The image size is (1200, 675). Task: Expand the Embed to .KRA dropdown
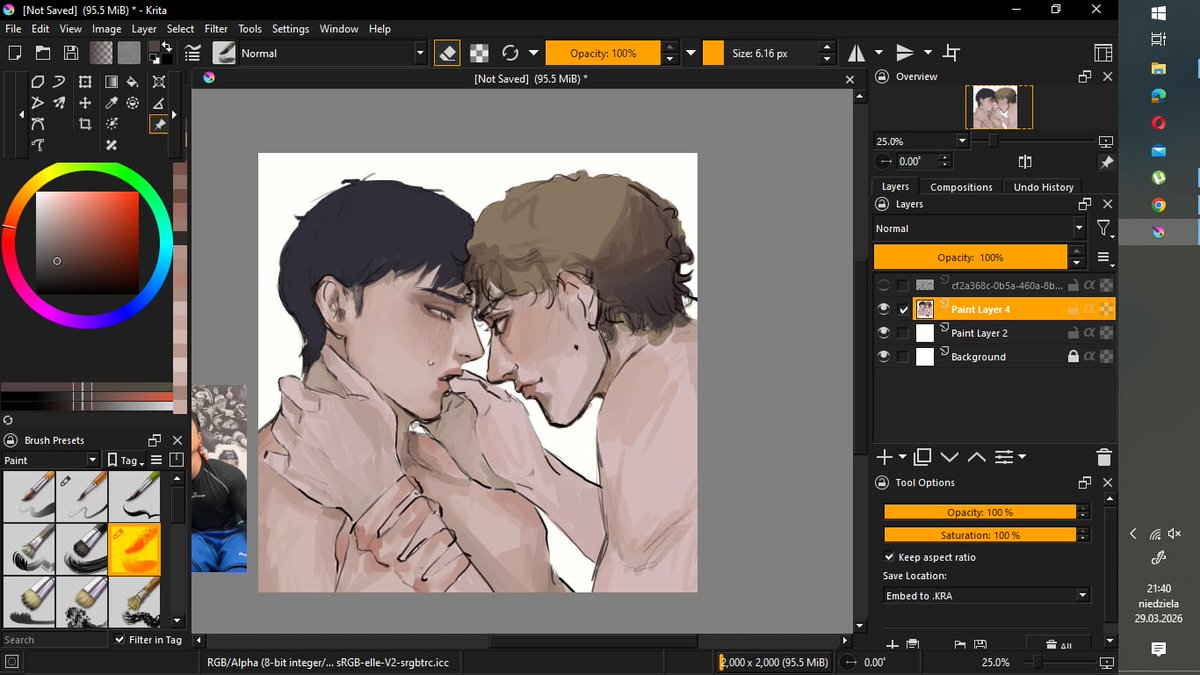[x=987, y=595]
